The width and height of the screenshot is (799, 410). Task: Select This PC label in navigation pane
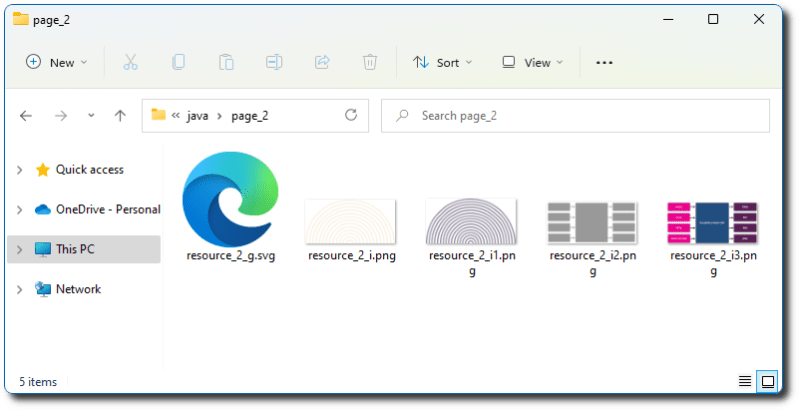75,249
